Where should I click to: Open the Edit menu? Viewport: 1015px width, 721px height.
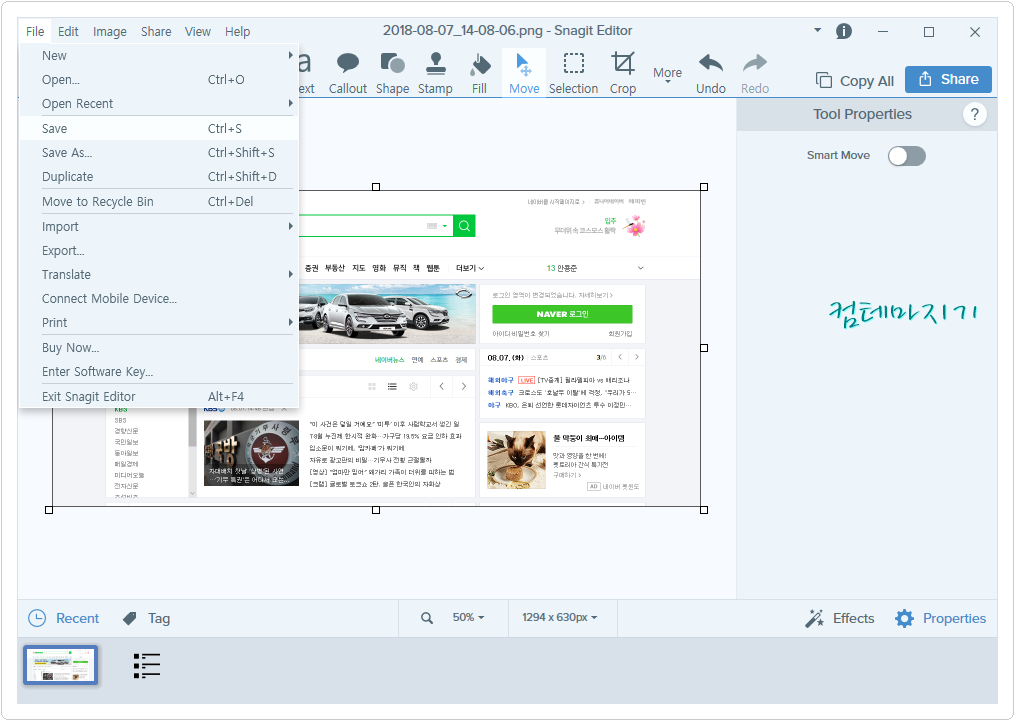68,31
